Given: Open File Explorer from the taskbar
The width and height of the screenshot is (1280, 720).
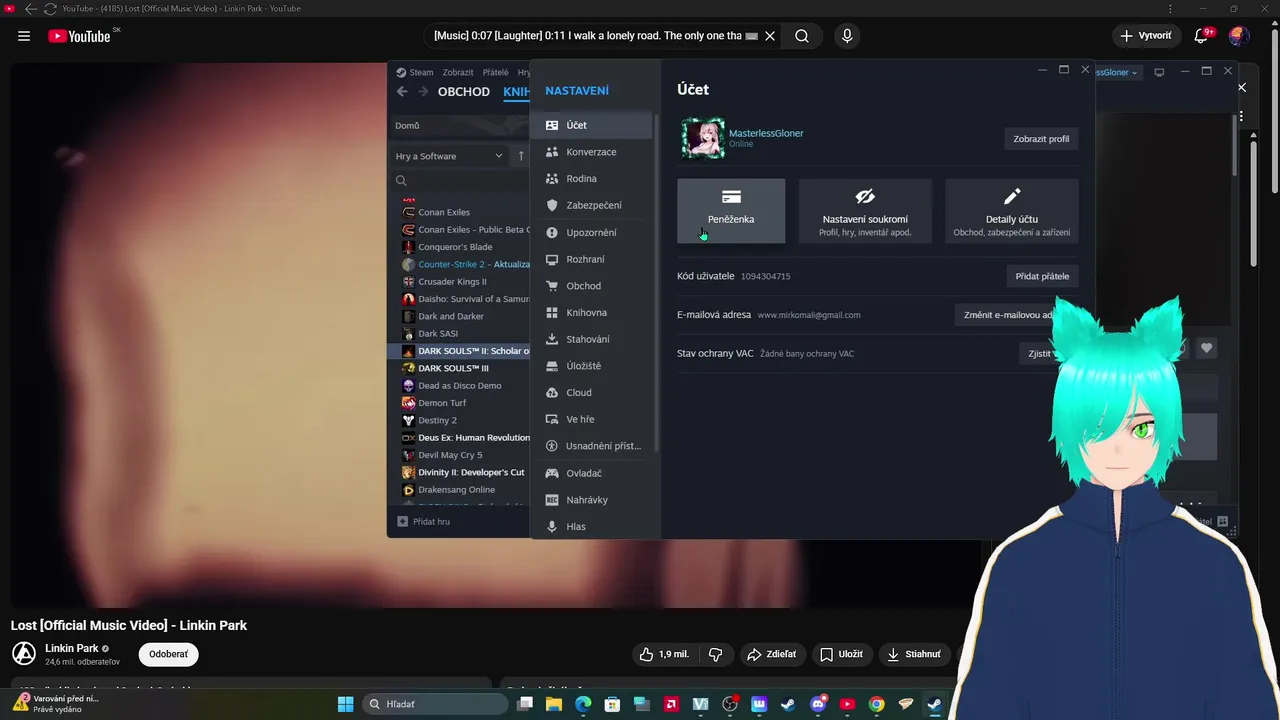Looking at the screenshot, I should 553,704.
